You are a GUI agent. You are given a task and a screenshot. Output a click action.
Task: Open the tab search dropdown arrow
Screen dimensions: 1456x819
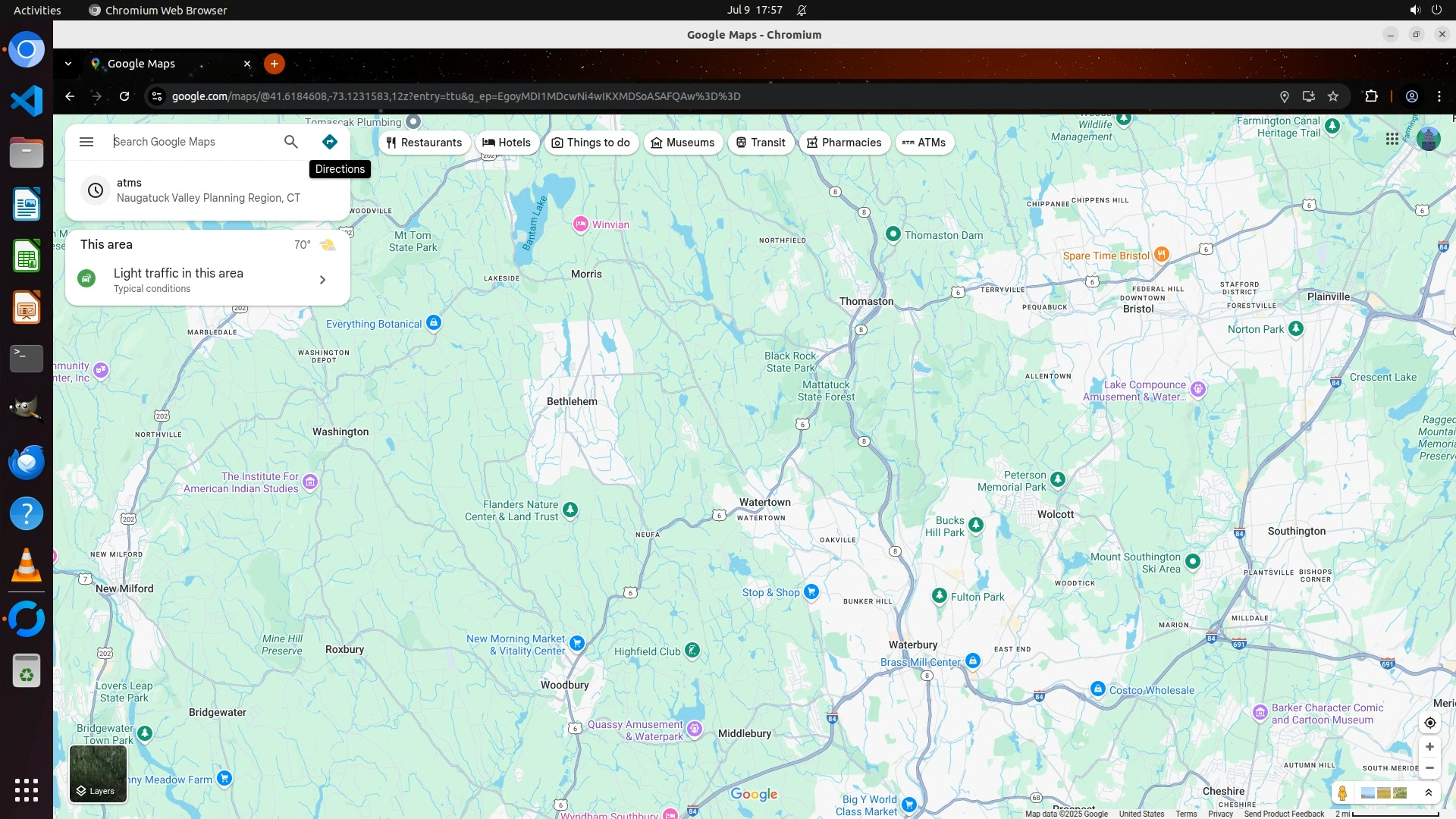(x=68, y=64)
